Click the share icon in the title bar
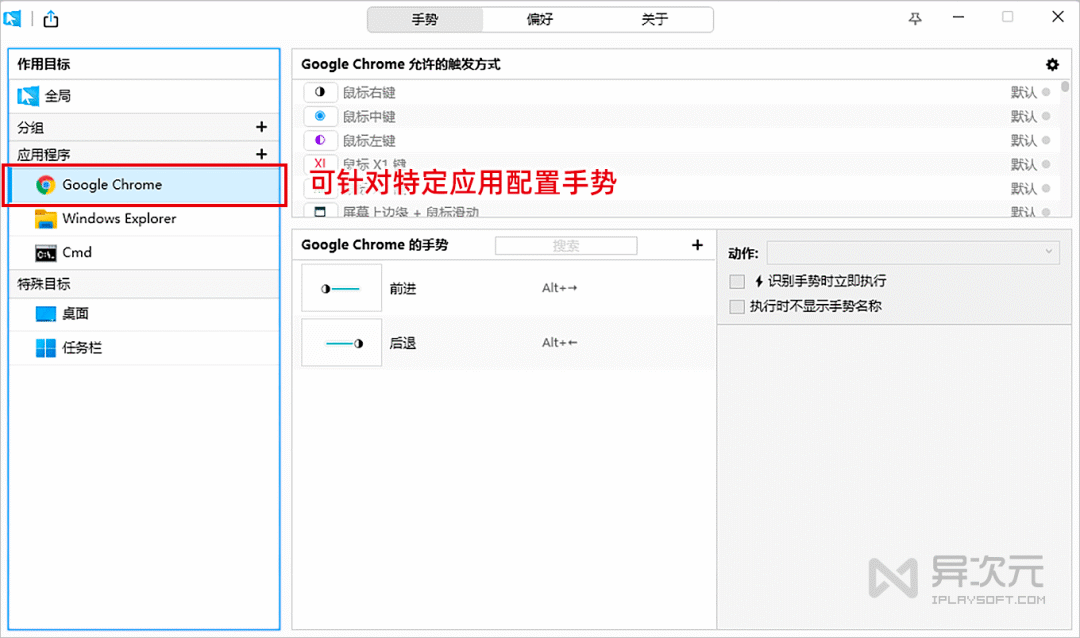This screenshot has width=1080, height=638. (x=50, y=17)
